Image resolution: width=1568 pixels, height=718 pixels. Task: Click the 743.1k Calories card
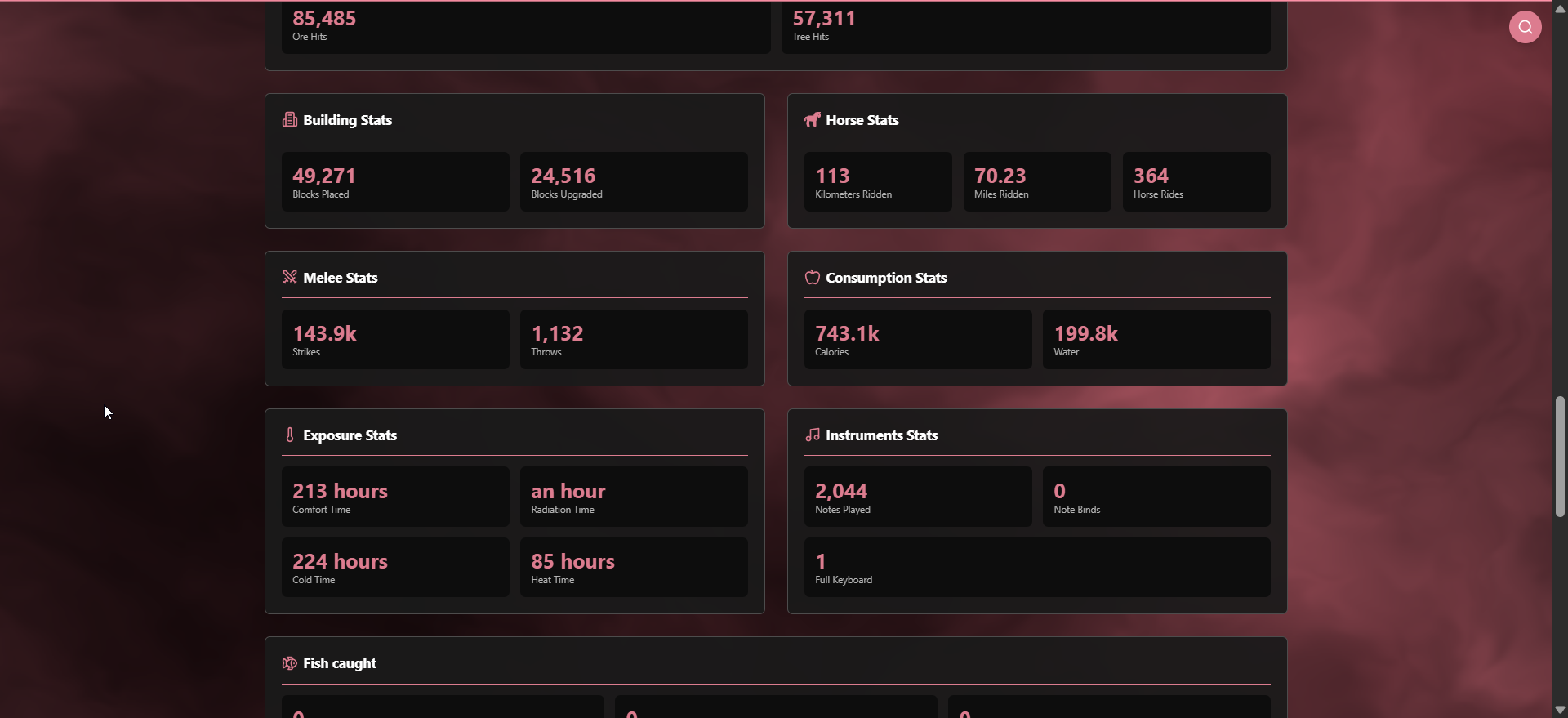[918, 340]
